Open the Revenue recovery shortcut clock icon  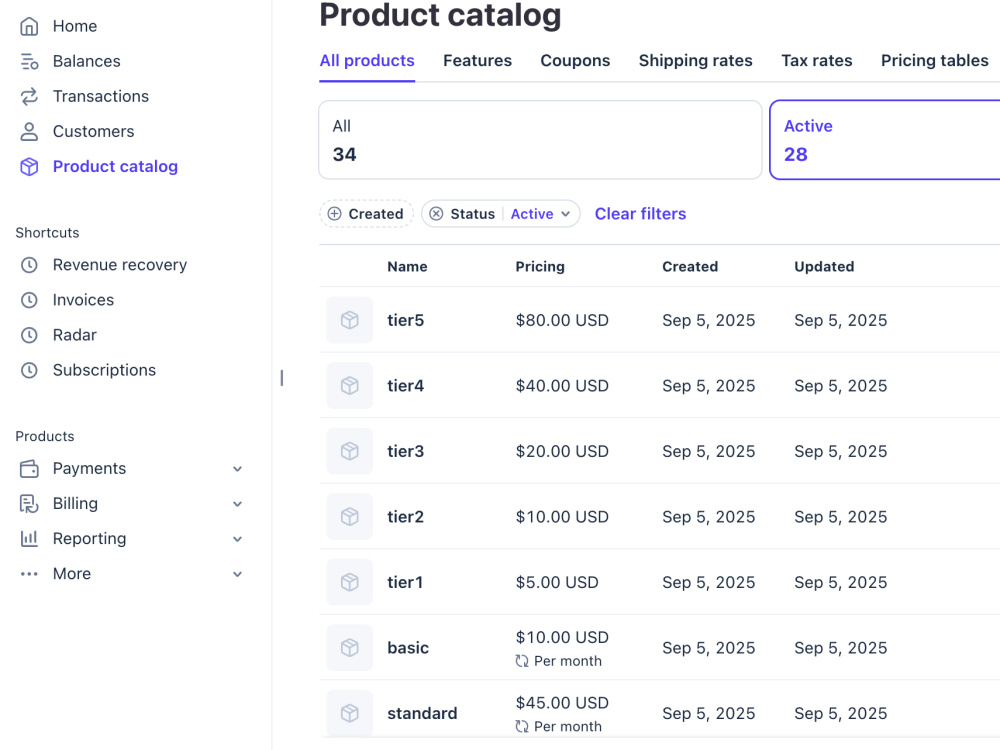[x=29, y=265]
